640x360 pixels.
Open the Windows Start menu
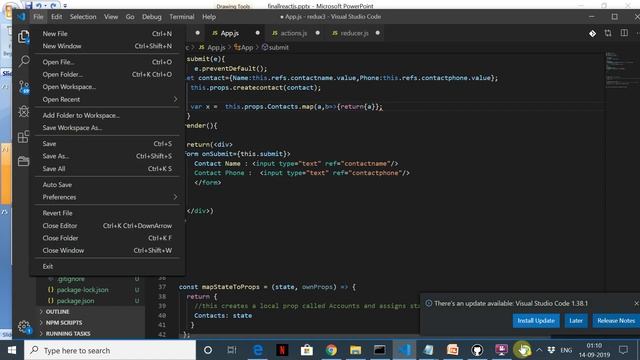click(12, 350)
